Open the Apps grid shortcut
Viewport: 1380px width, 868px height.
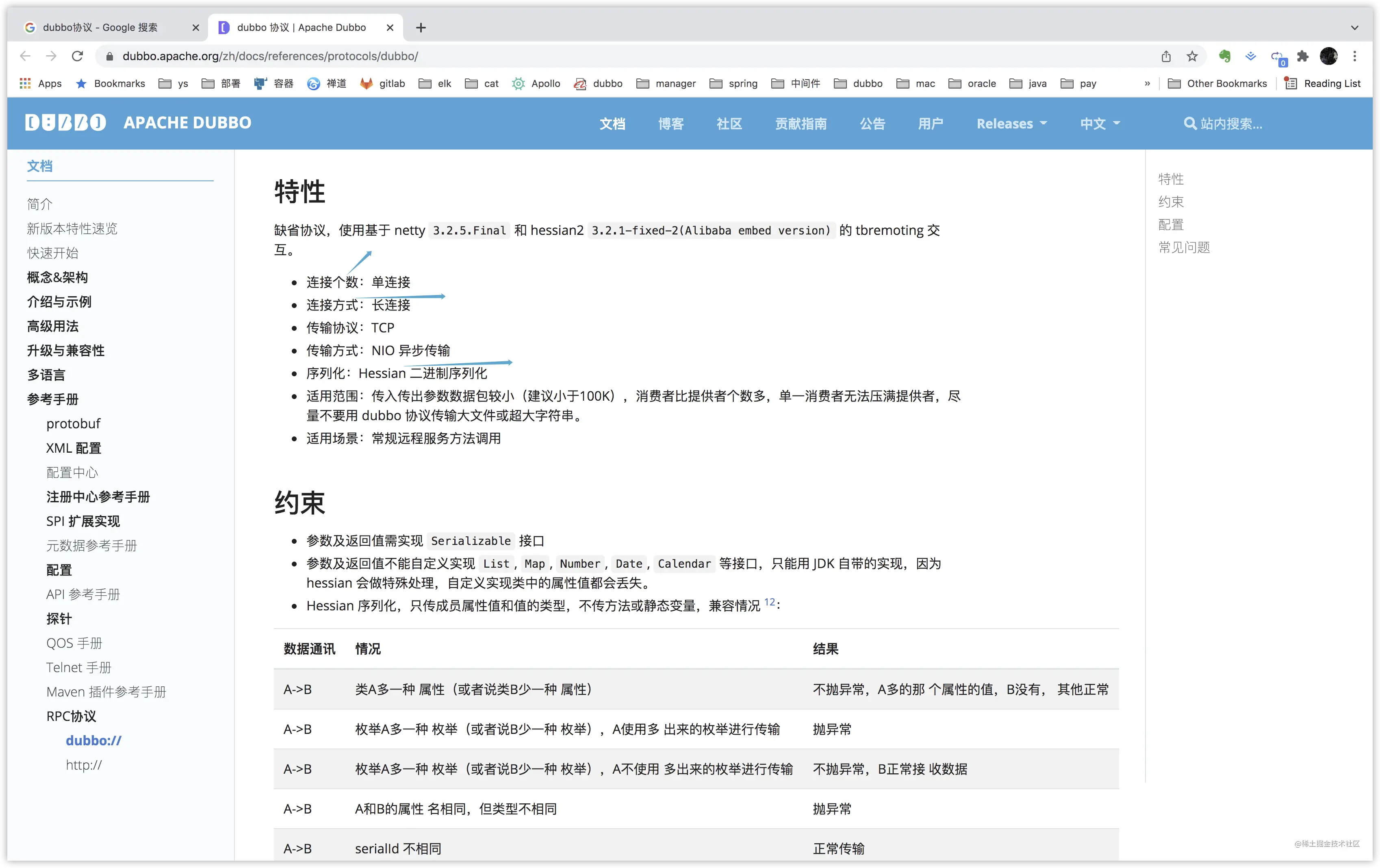pos(41,84)
